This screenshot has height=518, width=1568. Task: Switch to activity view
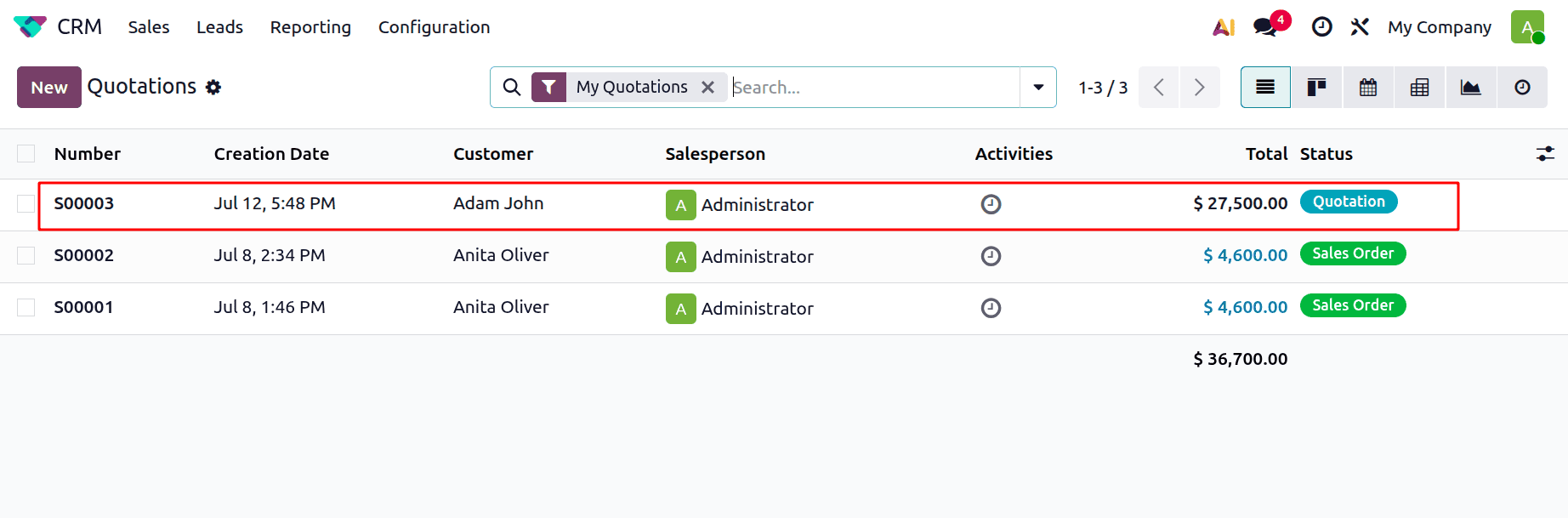(1522, 87)
